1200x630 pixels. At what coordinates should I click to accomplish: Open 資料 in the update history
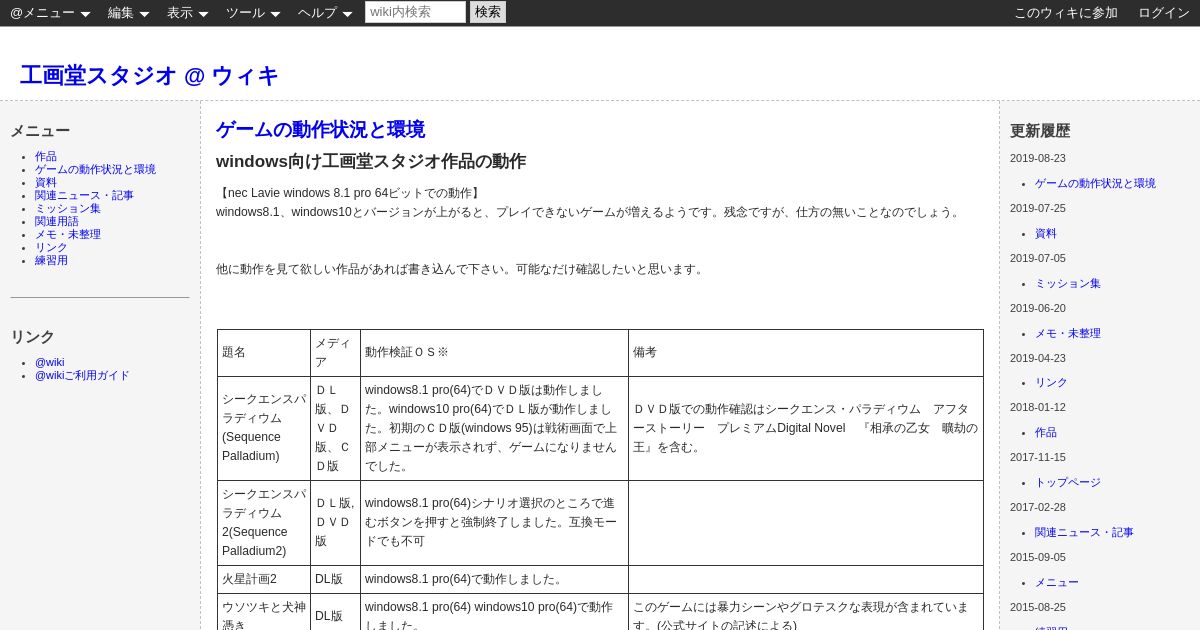1046,234
